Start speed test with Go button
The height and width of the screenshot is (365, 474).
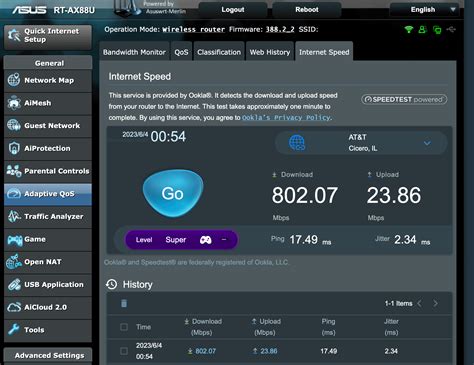[173, 193]
